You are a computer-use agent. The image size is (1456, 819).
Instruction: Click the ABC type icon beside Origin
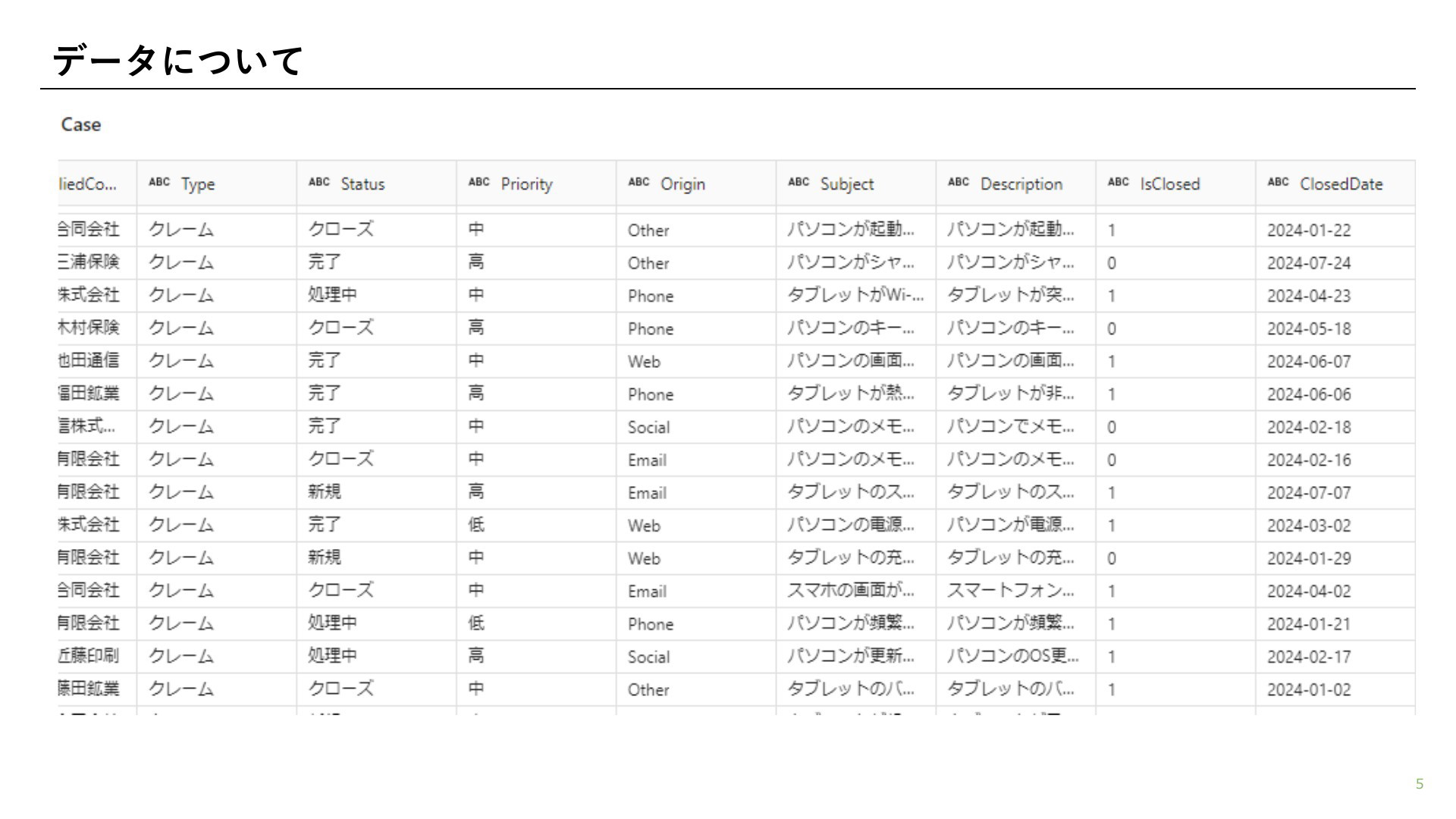pyautogui.click(x=639, y=182)
